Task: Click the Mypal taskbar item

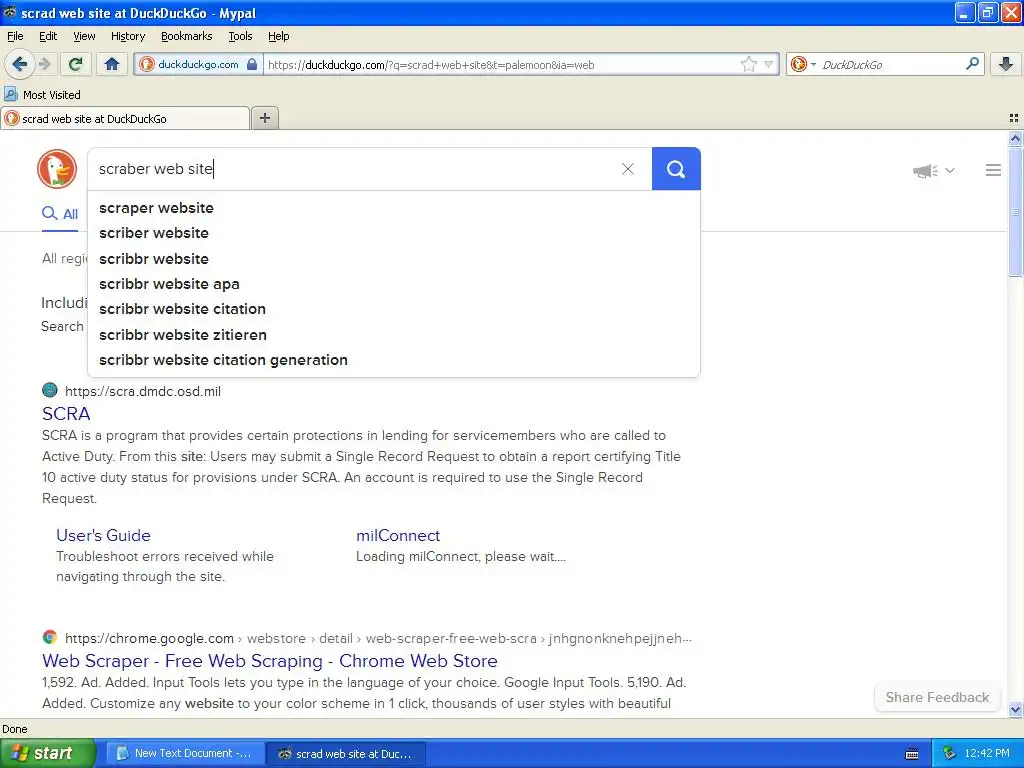Action: 346,754
